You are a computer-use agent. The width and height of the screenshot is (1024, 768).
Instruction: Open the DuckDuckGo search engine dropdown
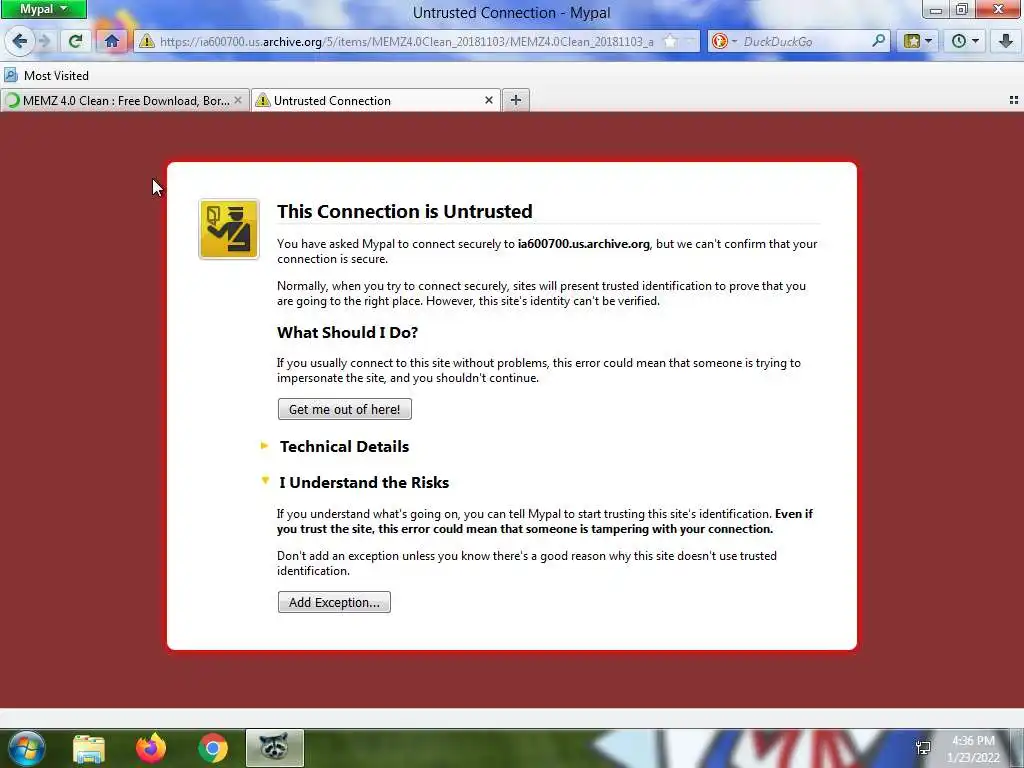(x=724, y=42)
